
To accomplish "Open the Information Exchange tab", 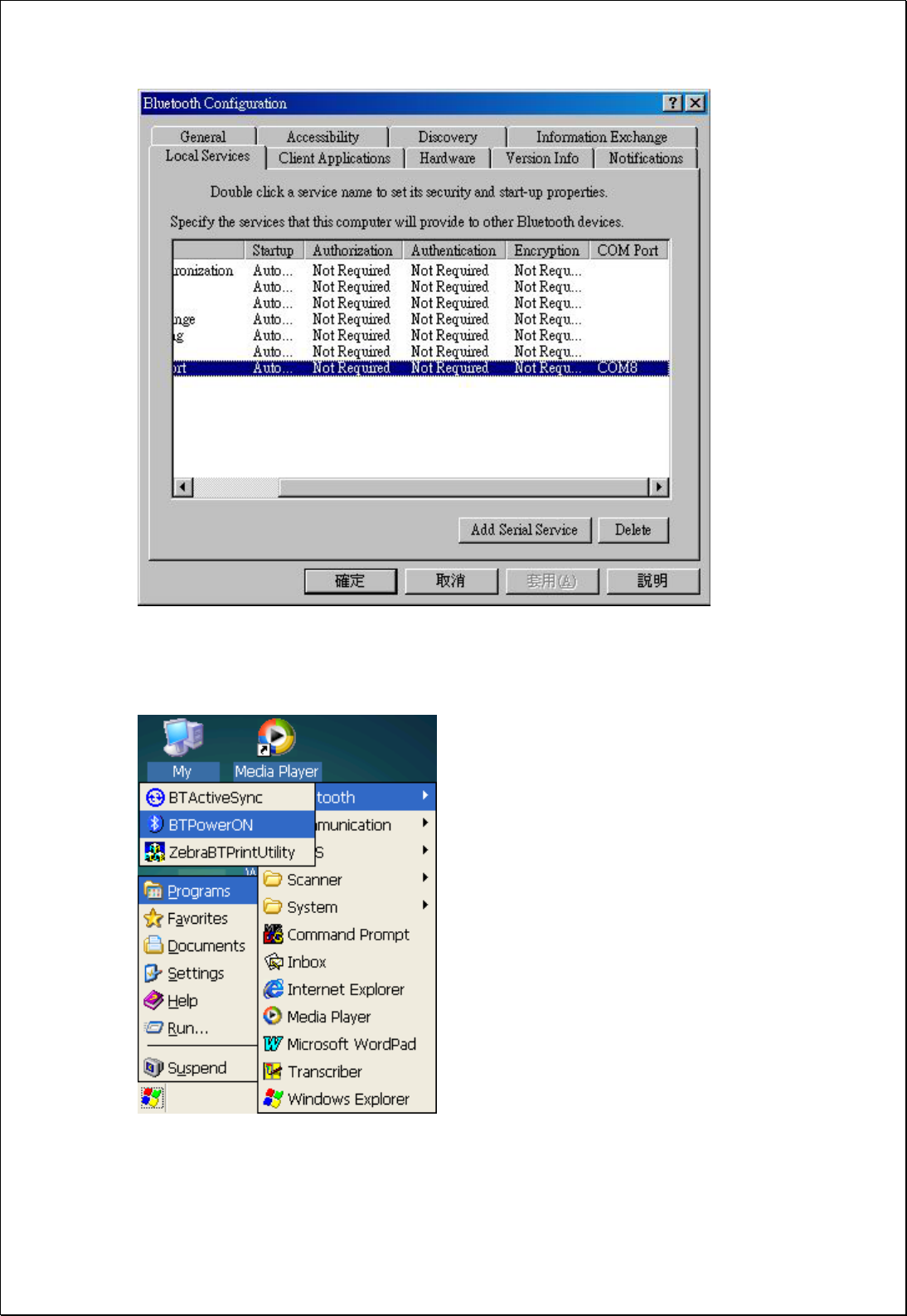I will [602, 137].
